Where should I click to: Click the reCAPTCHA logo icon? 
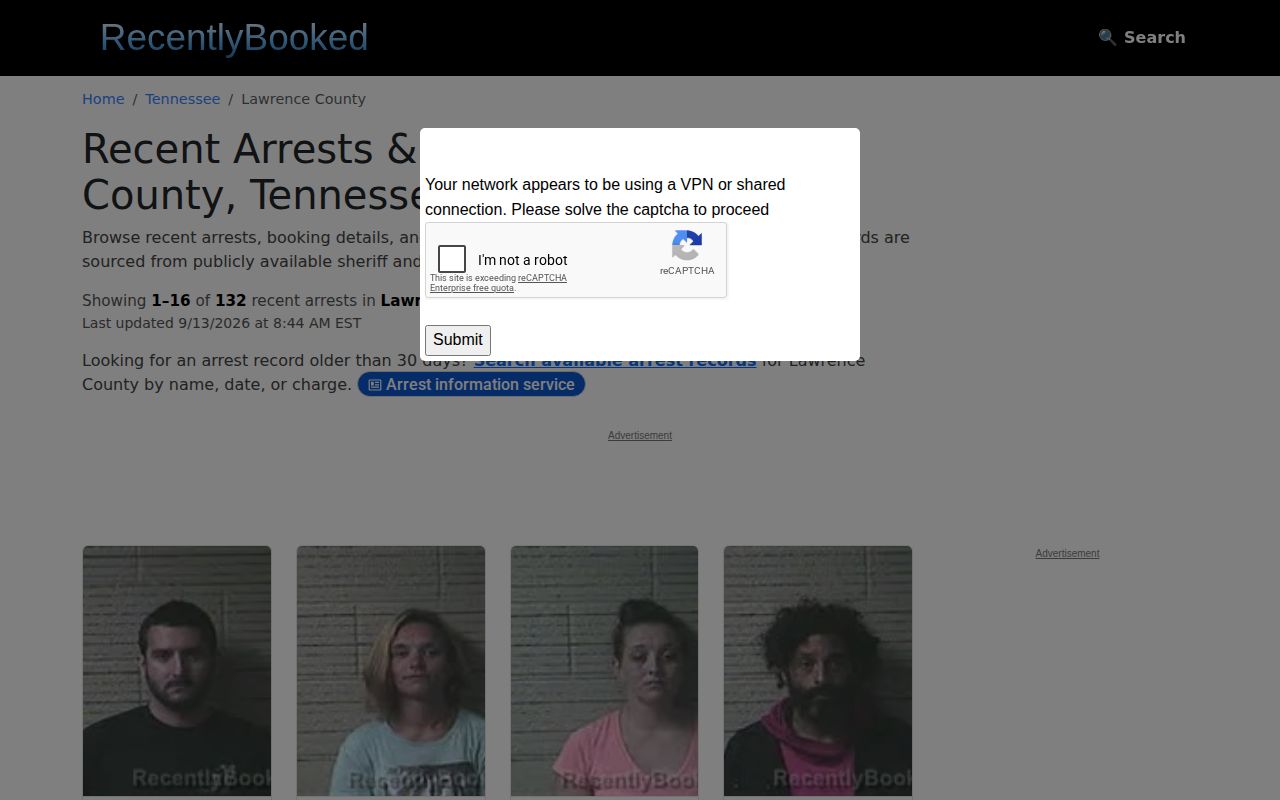coord(687,246)
